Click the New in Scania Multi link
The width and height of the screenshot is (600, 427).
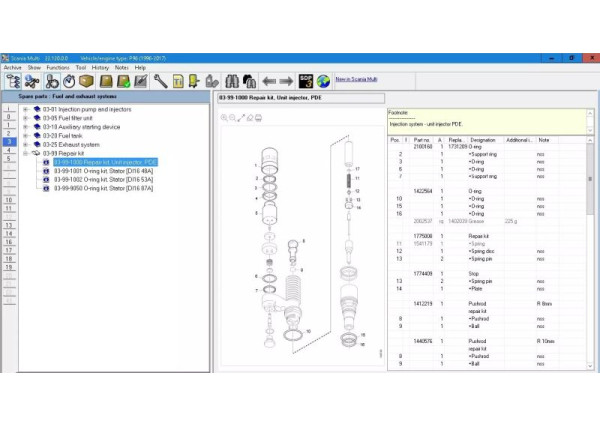pyautogui.click(x=356, y=79)
